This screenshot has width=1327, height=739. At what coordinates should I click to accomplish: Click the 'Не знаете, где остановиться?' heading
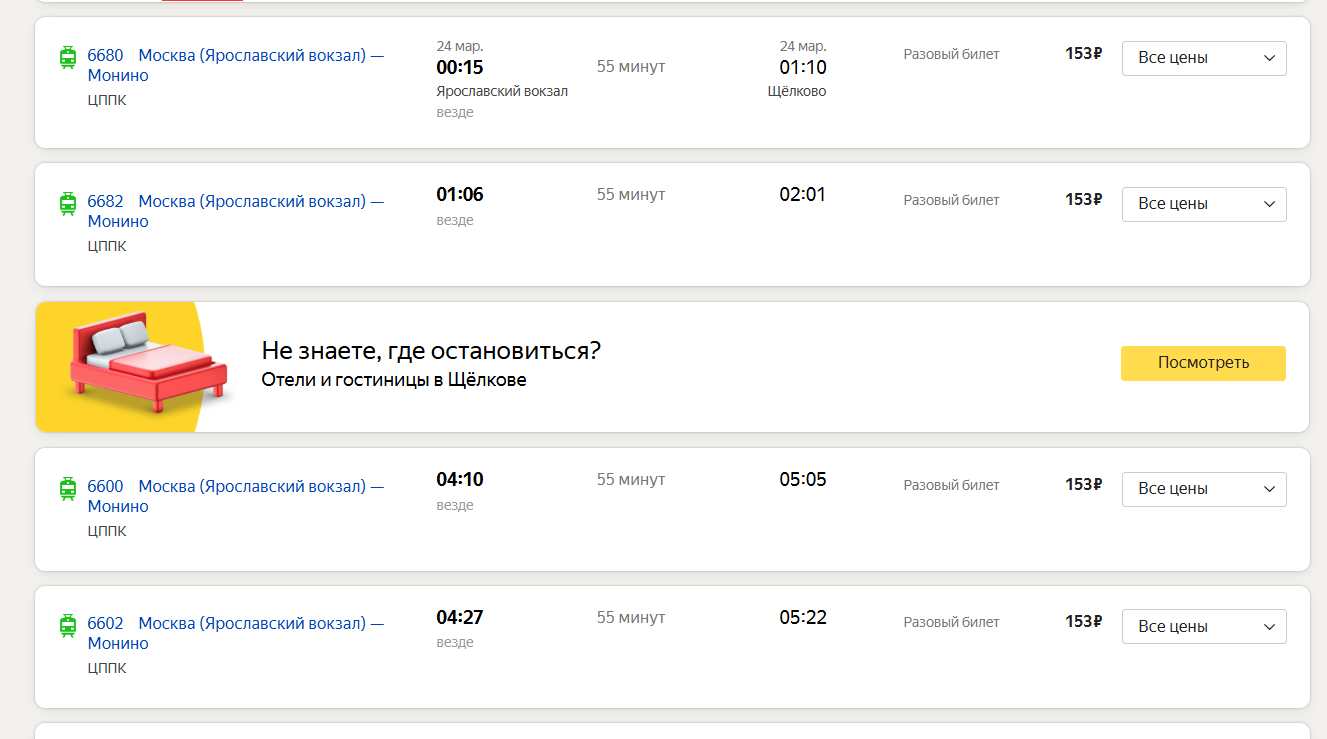[x=431, y=351]
